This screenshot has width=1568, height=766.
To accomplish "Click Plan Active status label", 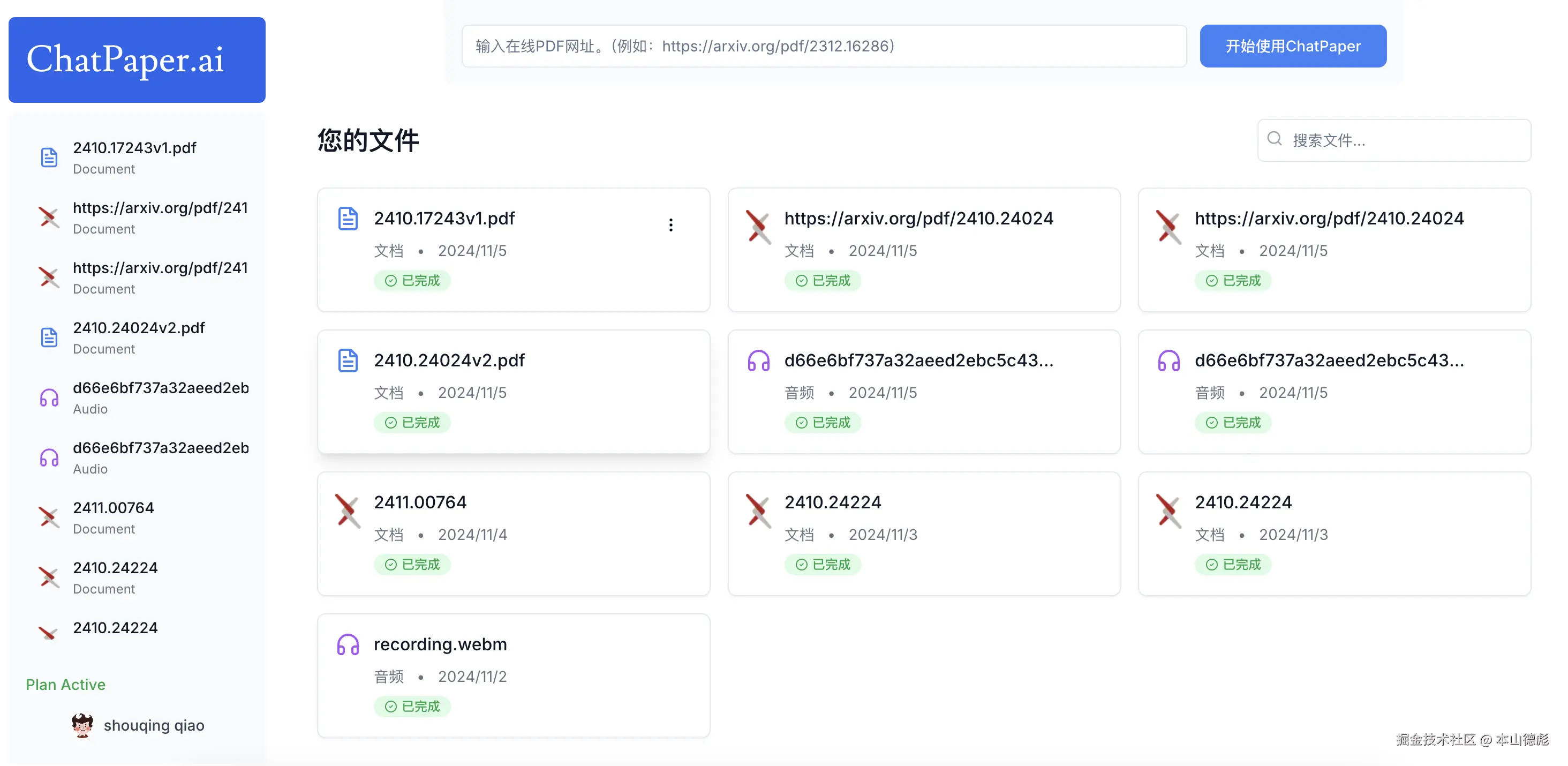I will 66,685.
